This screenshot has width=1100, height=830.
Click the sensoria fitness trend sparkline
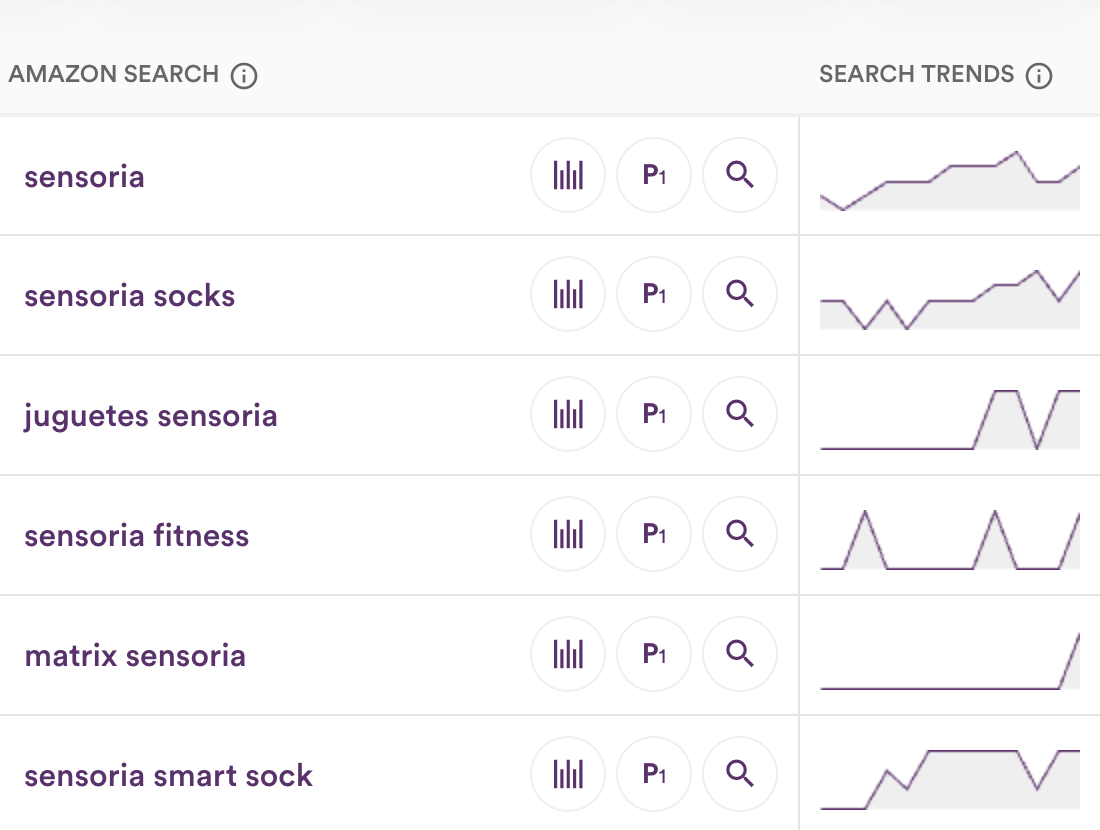click(950, 540)
